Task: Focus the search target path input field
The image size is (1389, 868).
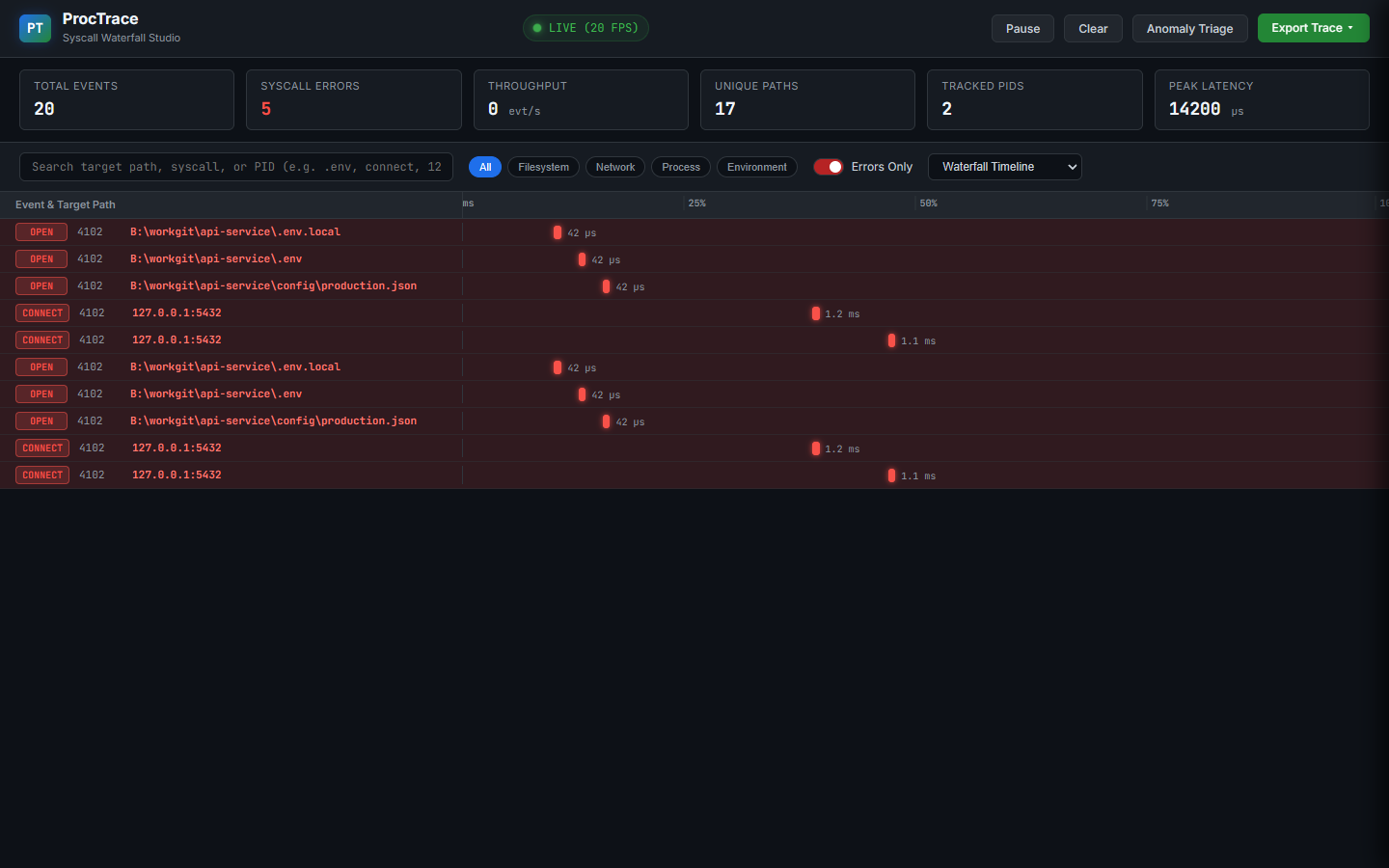Action: (x=236, y=167)
